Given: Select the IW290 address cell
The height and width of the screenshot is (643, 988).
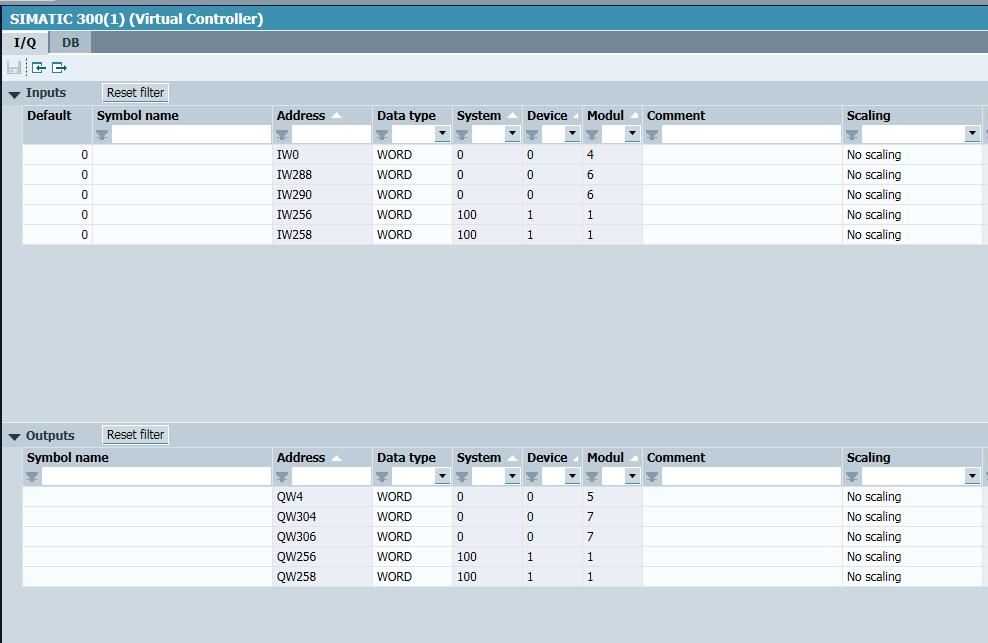Looking at the screenshot, I should click(322, 195).
